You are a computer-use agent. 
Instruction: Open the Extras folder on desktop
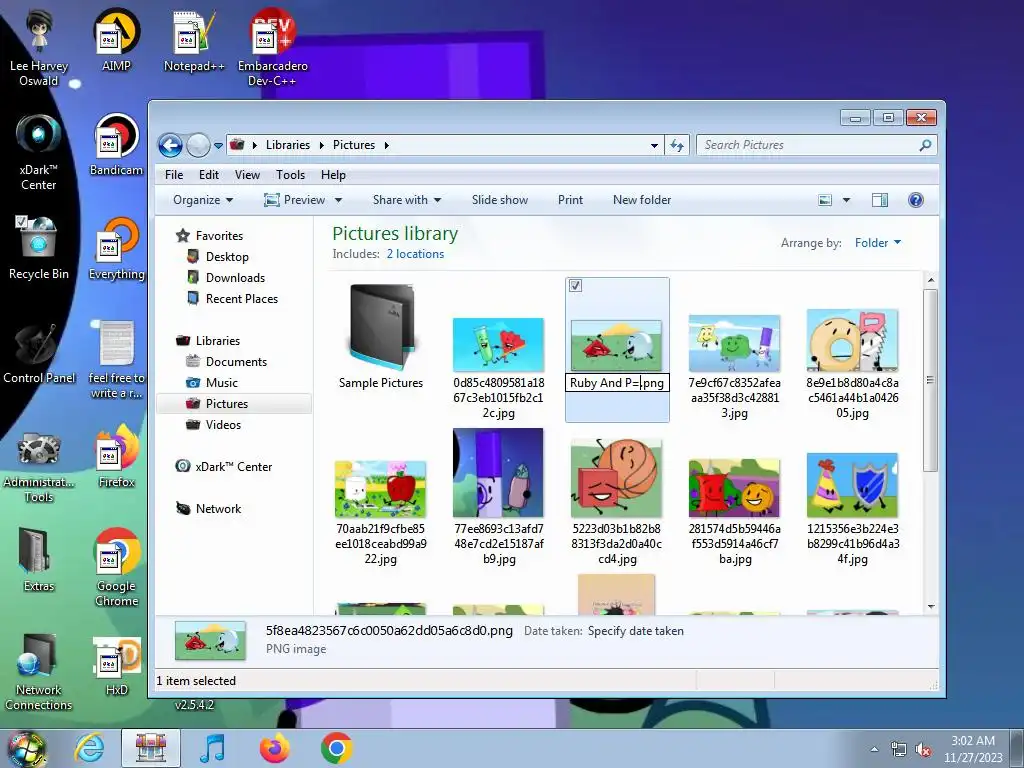pos(39,560)
